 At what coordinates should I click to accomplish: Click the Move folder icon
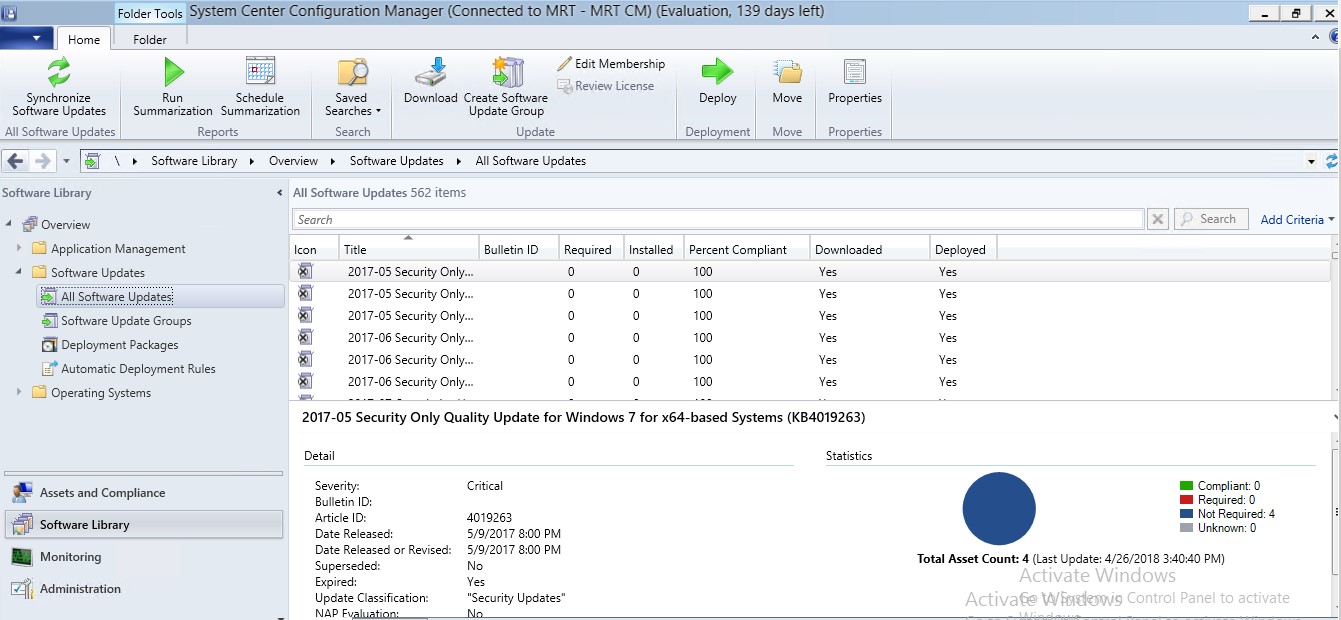pyautogui.click(x=787, y=72)
